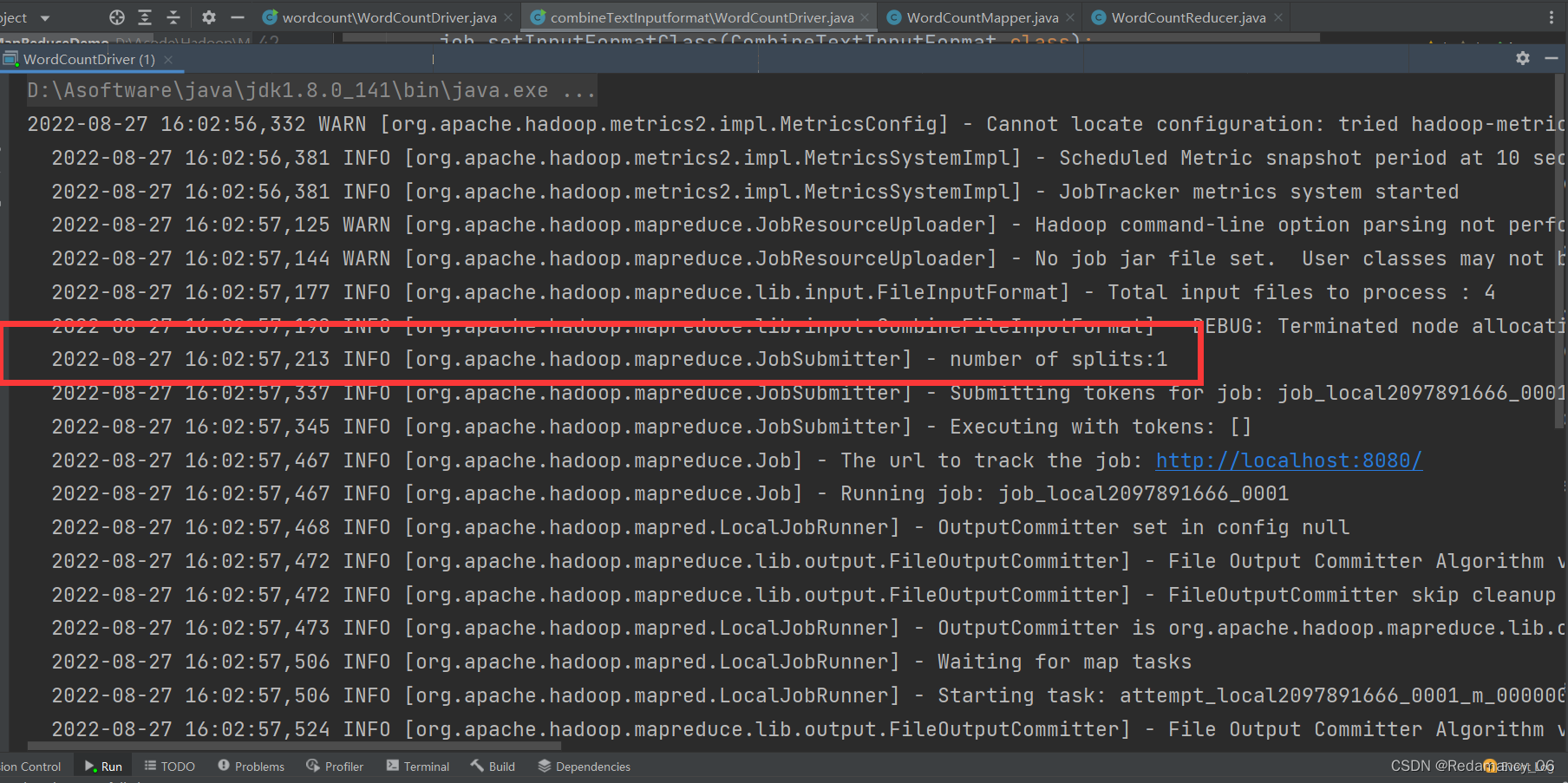Open the http://localhost:8080/ job tracking link

point(1288,460)
